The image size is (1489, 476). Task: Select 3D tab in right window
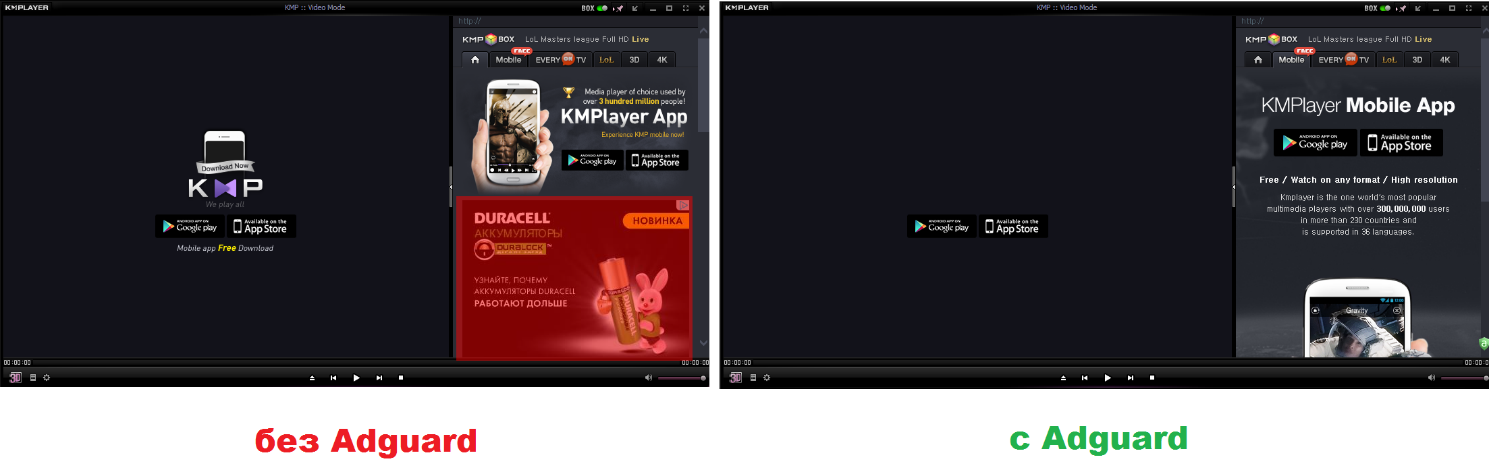(x=1416, y=59)
